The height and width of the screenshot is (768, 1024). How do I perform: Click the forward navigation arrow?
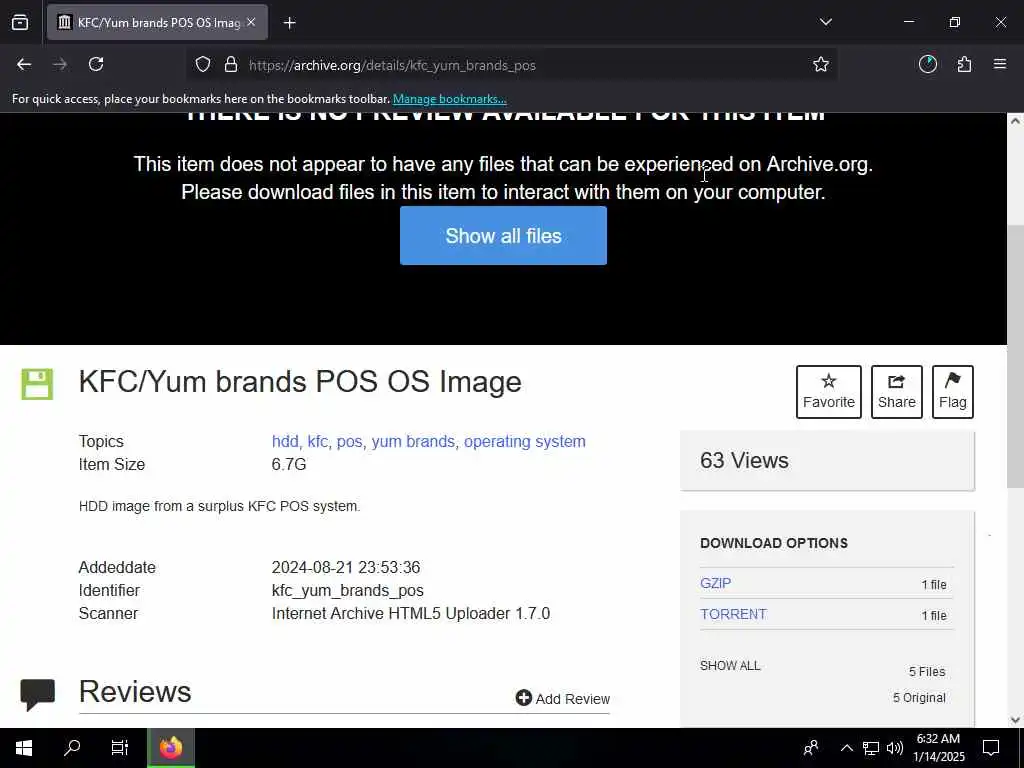(60, 65)
